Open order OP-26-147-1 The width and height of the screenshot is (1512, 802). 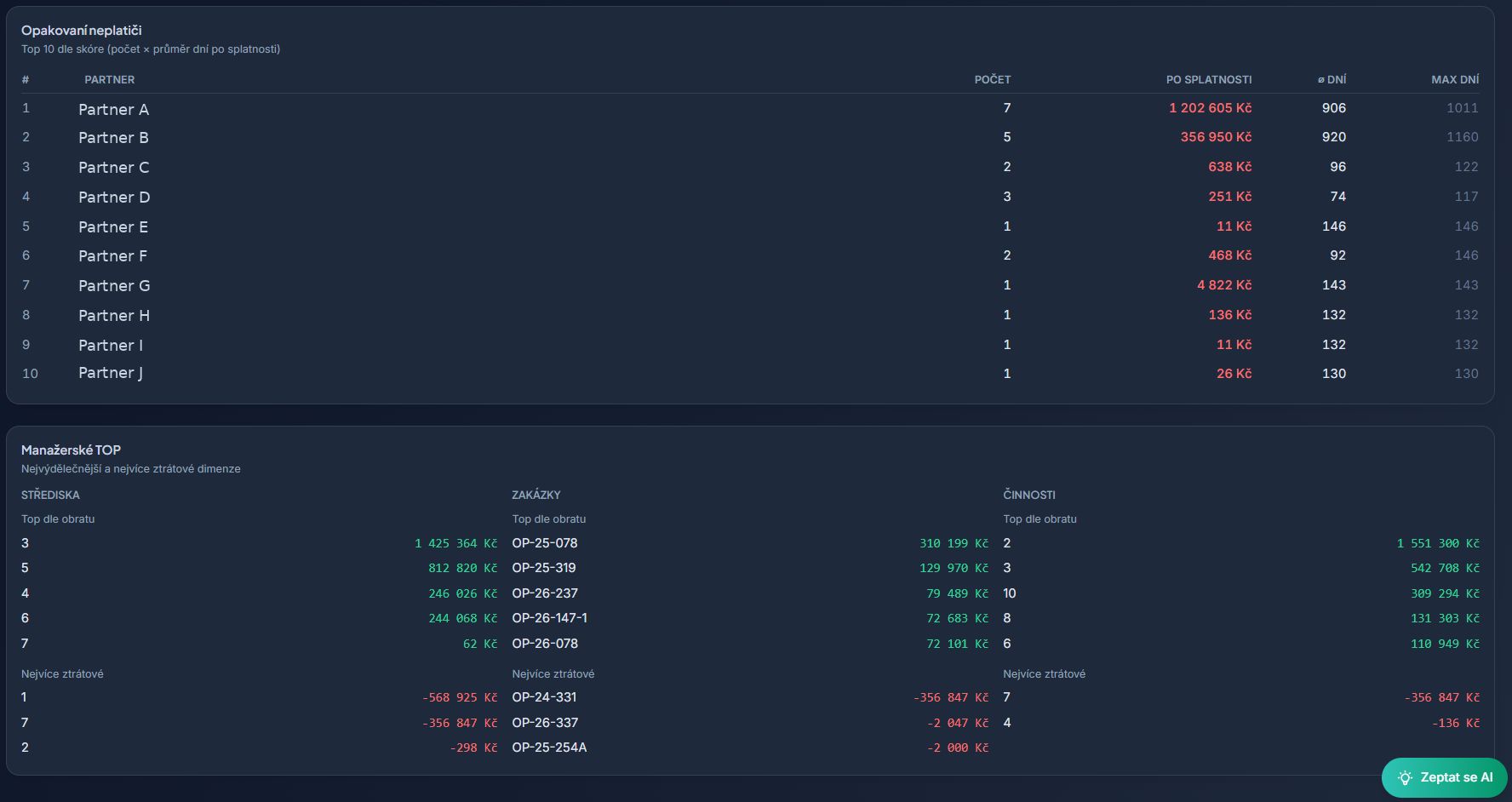550,618
